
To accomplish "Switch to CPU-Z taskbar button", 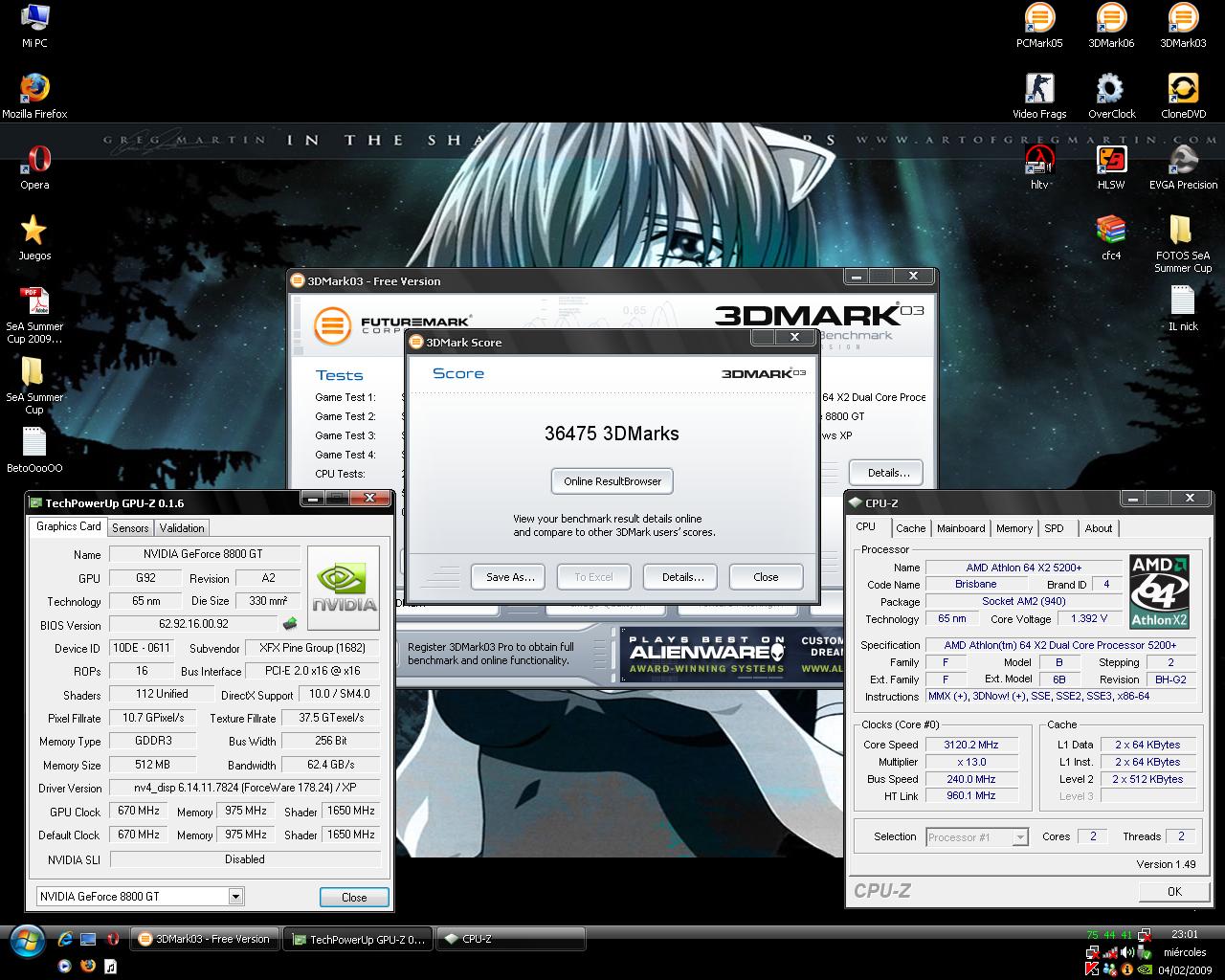I will (x=510, y=939).
